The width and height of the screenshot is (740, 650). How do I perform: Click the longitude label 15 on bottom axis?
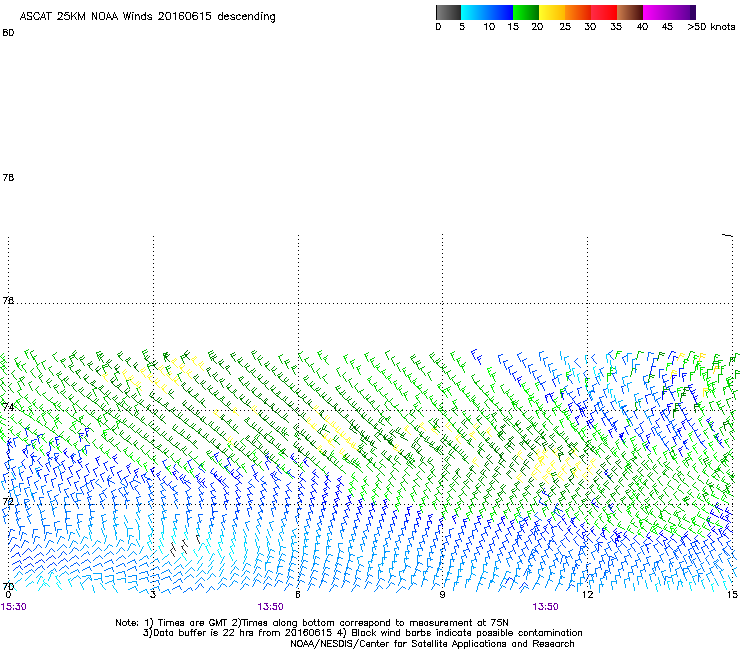[x=732, y=594]
